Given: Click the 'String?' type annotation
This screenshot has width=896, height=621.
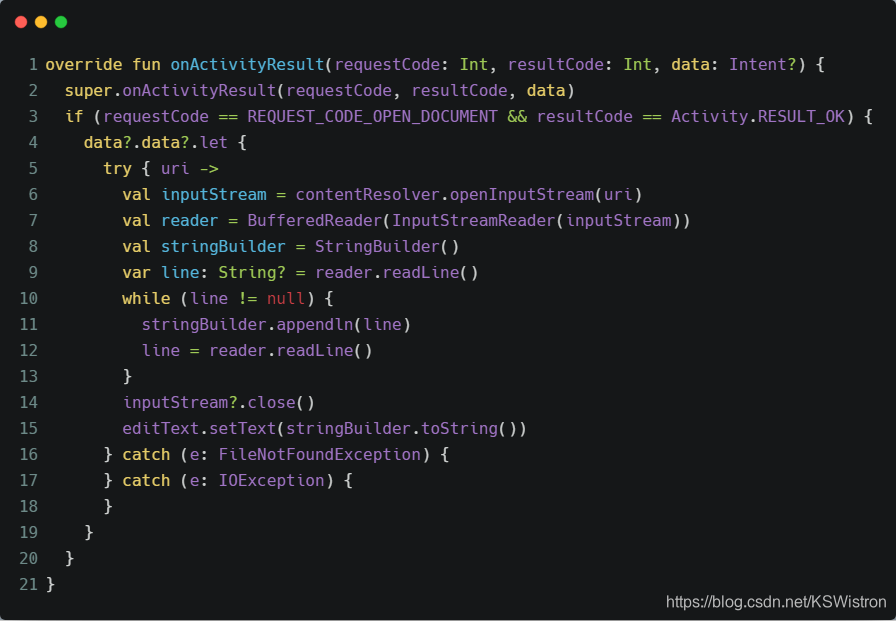Looking at the screenshot, I should coord(252,273).
